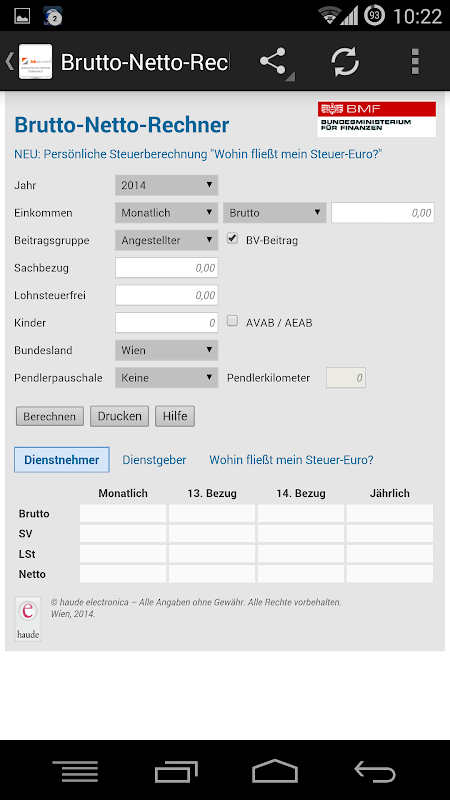Open the three-dot overflow menu

(x=415, y=62)
